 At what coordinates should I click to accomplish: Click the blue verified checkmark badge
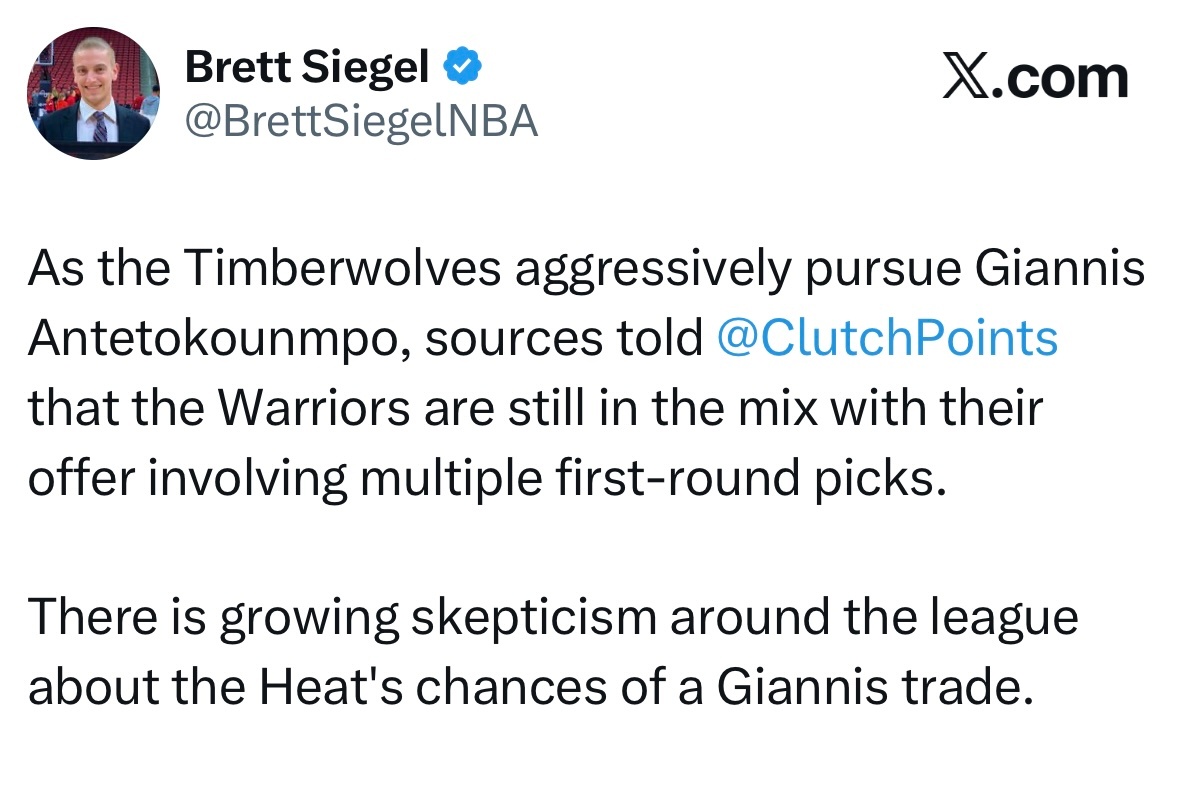click(463, 68)
